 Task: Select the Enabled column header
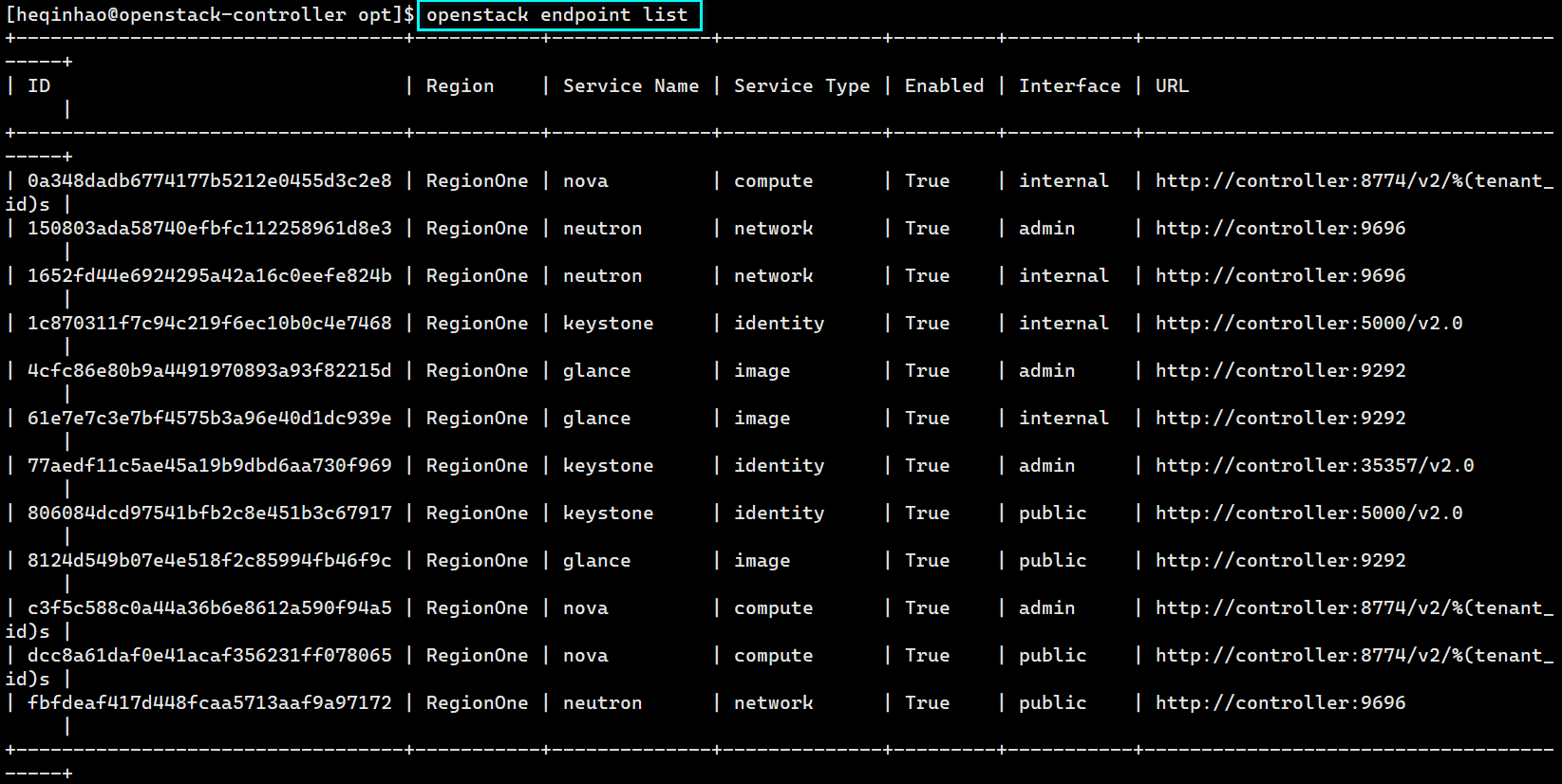coord(944,86)
